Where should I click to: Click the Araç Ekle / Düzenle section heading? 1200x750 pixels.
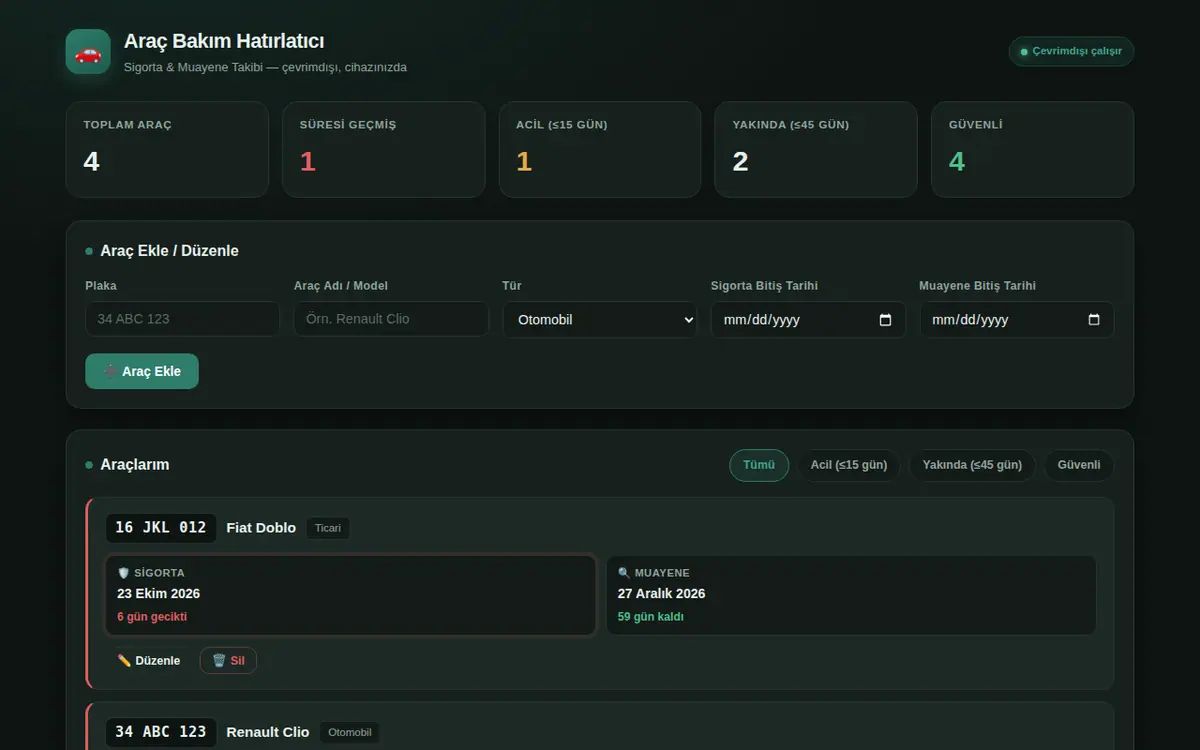[169, 251]
